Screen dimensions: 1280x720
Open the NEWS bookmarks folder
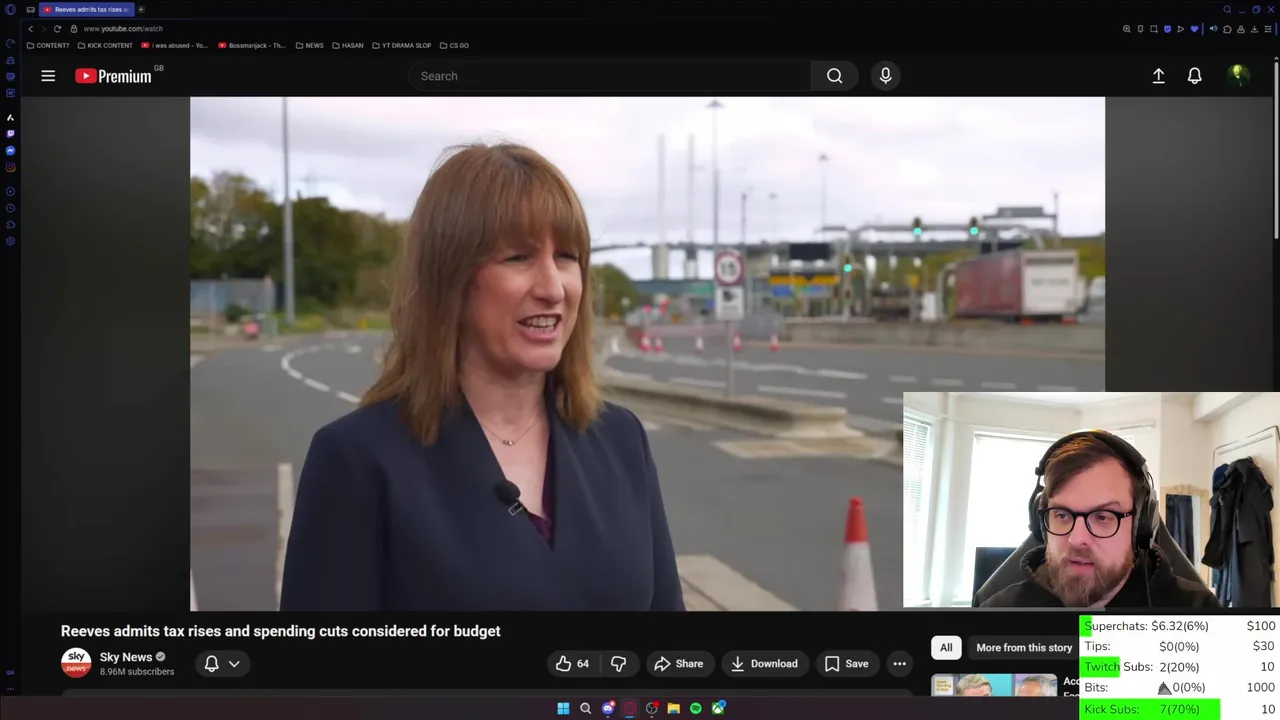[x=310, y=45]
